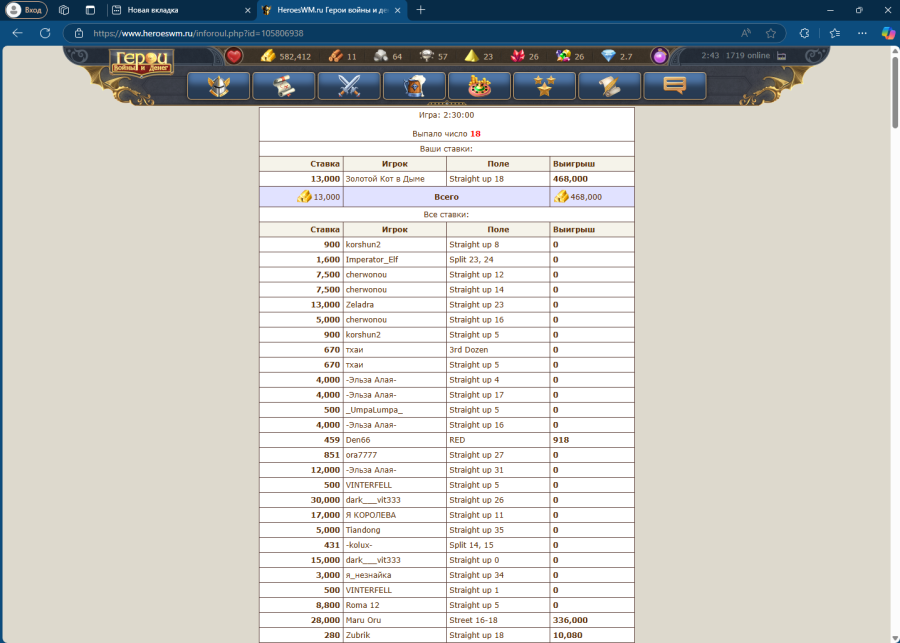Open the Favorites list icon

coord(835,33)
